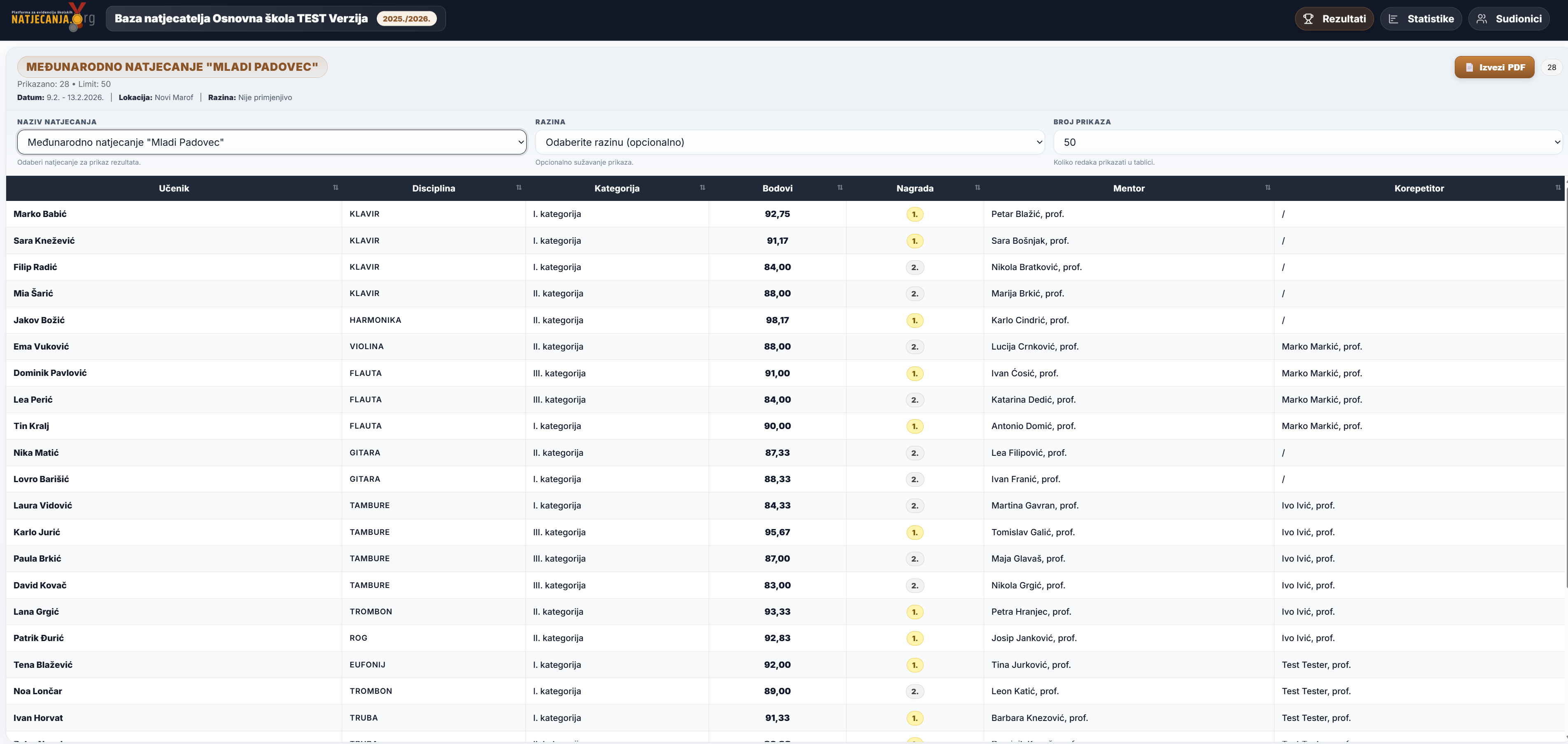The image size is (1568, 744).
Task: Switch to the Statistike tab
Action: [x=1421, y=19]
